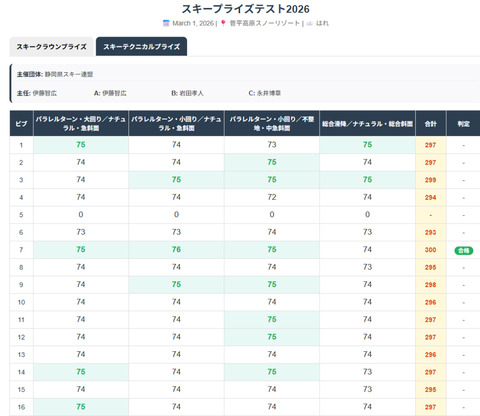
Task: Click examiner B's name 岩田孝人
Action: (x=191, y=93)
